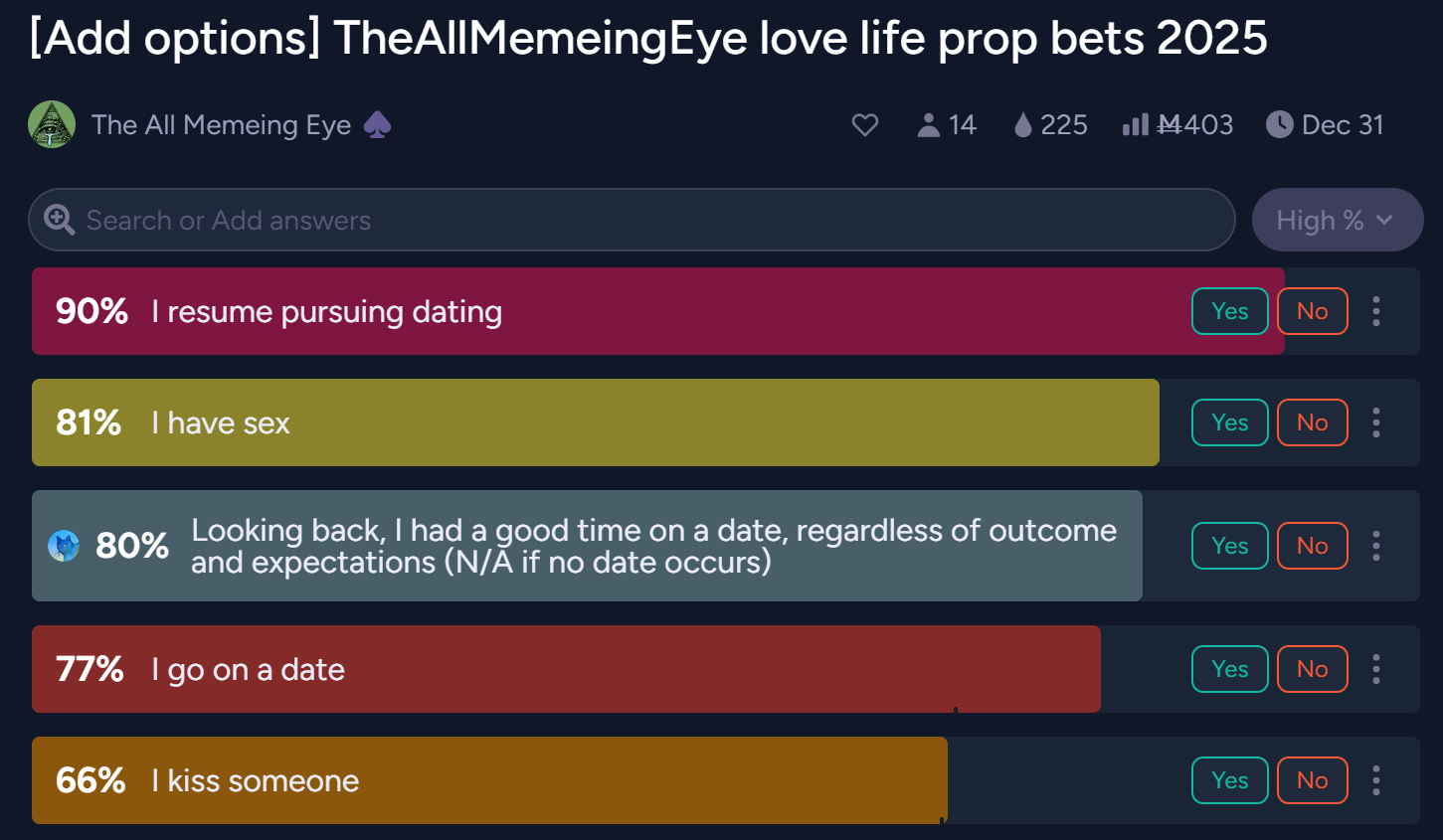Viewport: 1443px width, 840px height.
Task: Open three-dot menu for I have sex
Action: pyautogui.click(x=1376, y=422)
